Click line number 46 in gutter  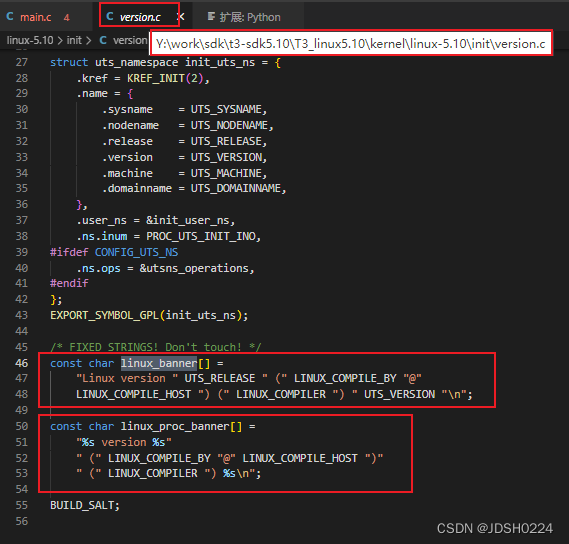(x=21, y=363)
